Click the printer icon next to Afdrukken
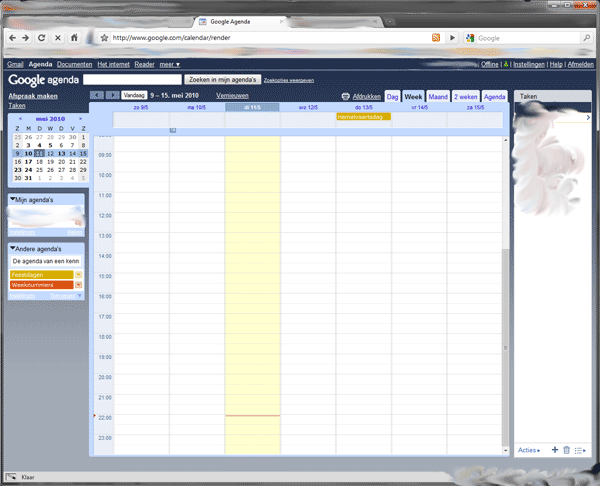 pyautogui.click(x=346, y=96)
